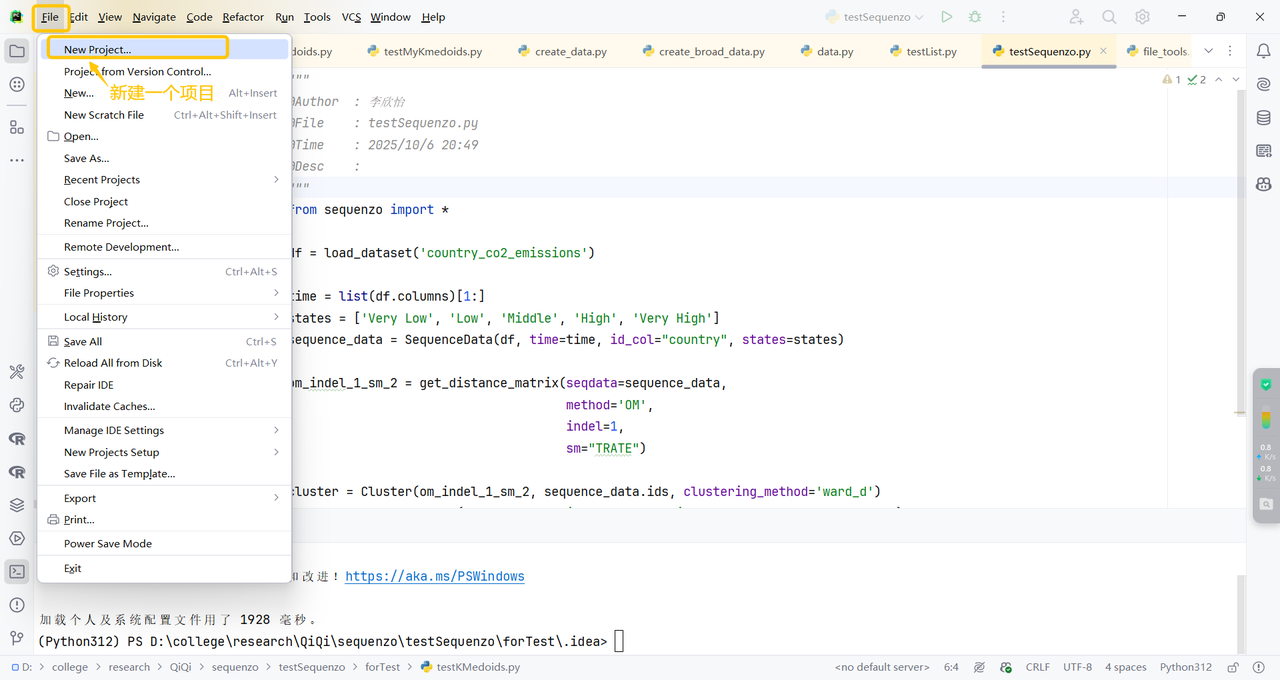Select New Project... from File menu
This screenshot has width=1280, height=680.
pyautogui.click(x=97, y=49)
